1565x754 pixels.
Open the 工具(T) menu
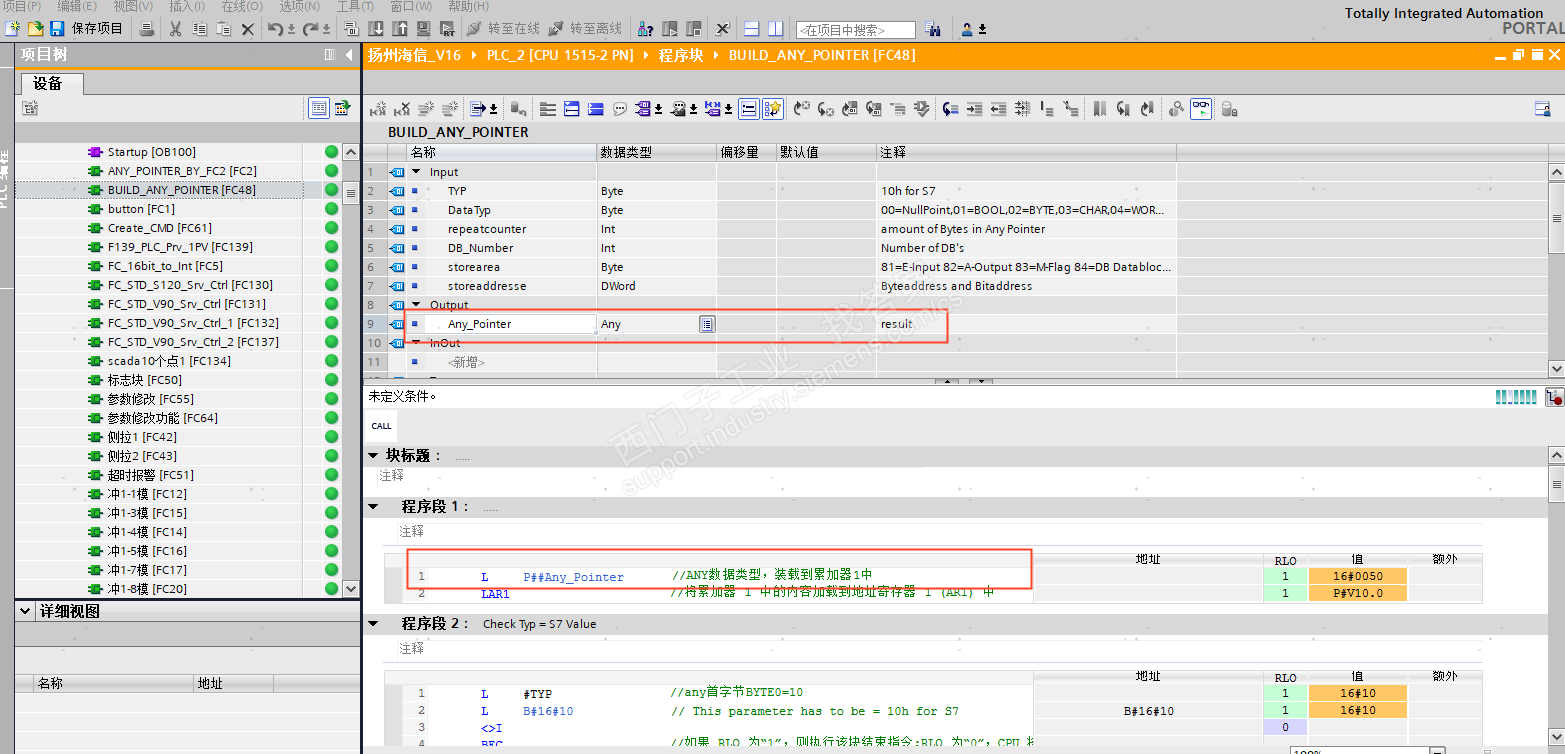[x=355, y=6]
